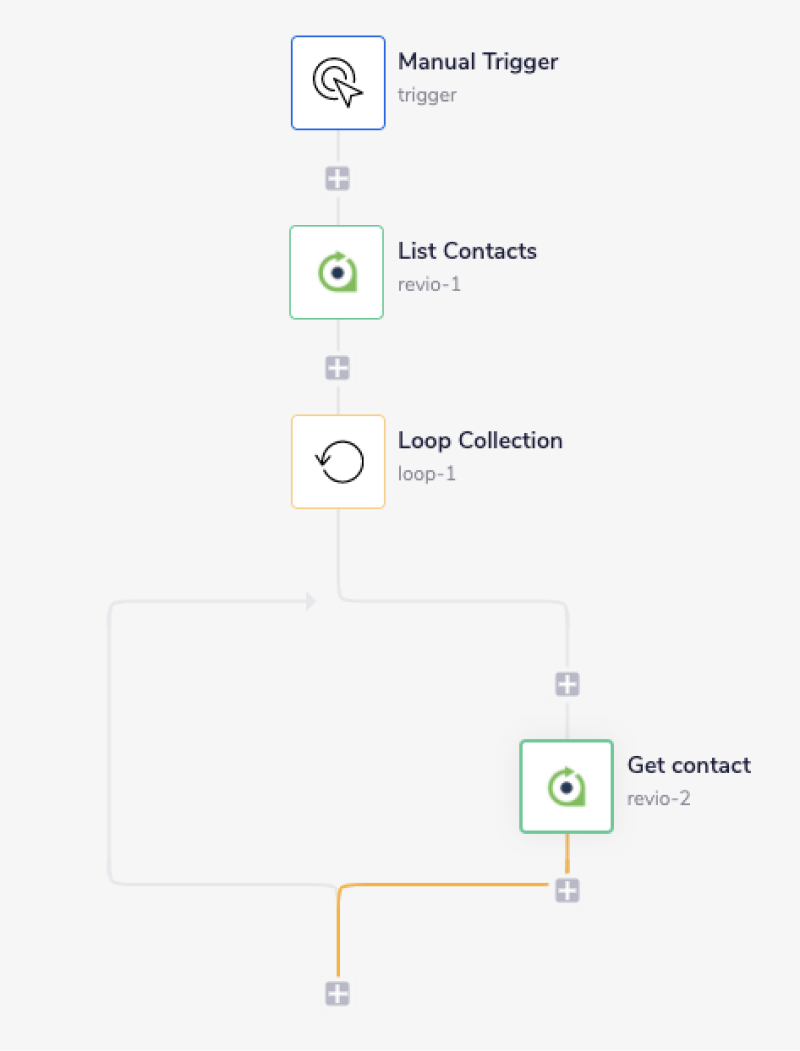Click the green Rev.io icon on List Contacts
Viewport: 800px width, 1051px height.
pyautogui.click(x=336, y=271)
